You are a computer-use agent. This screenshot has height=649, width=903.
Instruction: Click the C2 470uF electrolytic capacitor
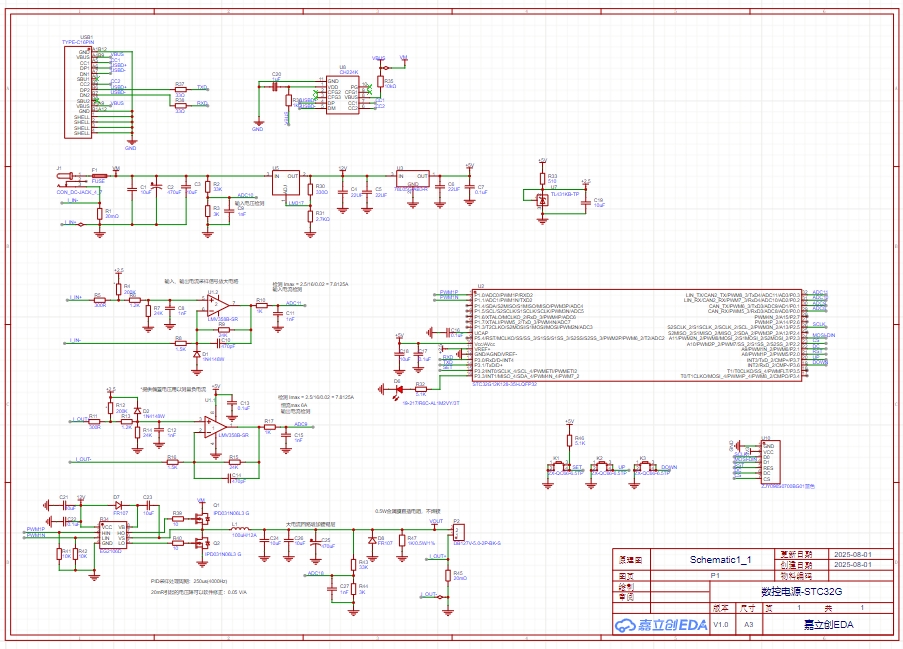[x=156, y=186]
